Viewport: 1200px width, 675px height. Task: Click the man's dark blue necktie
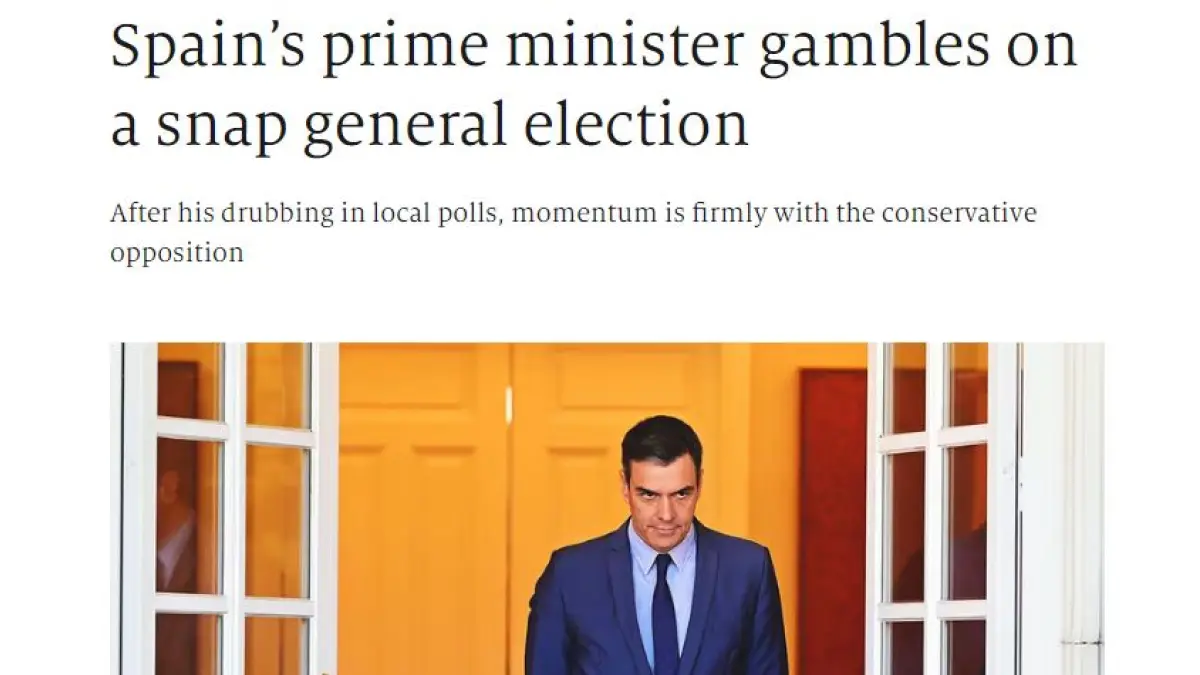[x=664, y=618]
